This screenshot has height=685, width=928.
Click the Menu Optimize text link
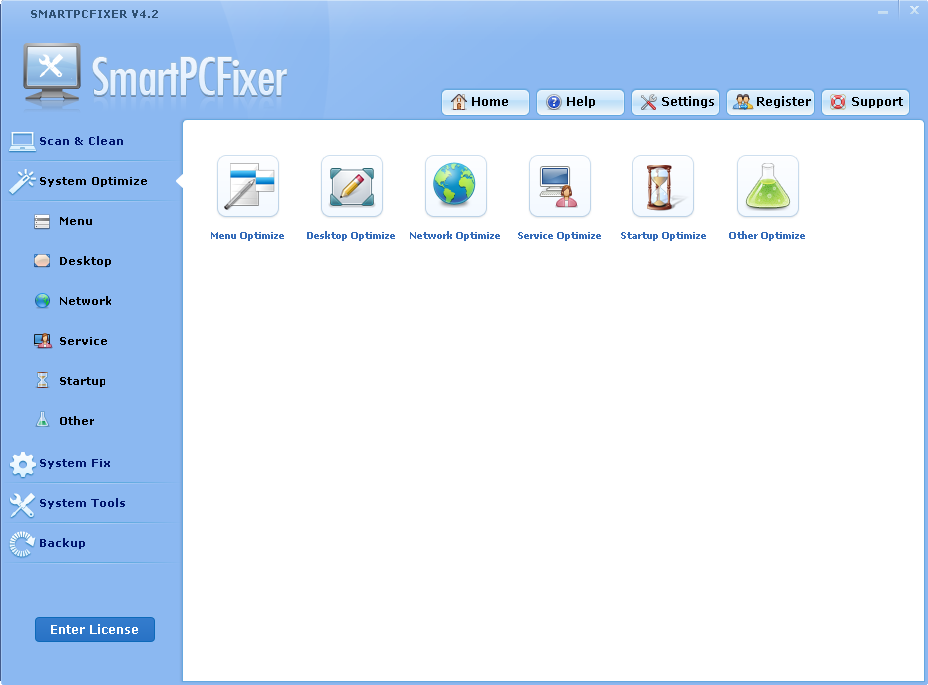pos(247,236)
